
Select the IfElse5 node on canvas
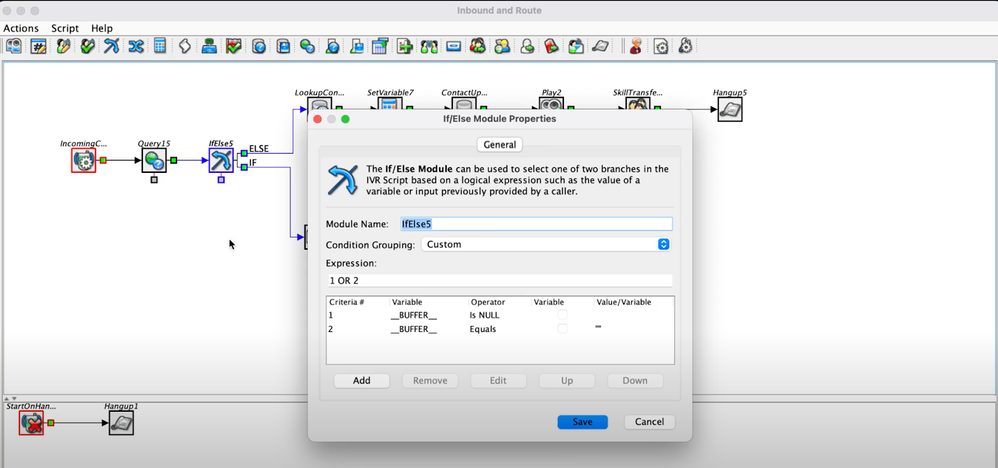point(221,160)
